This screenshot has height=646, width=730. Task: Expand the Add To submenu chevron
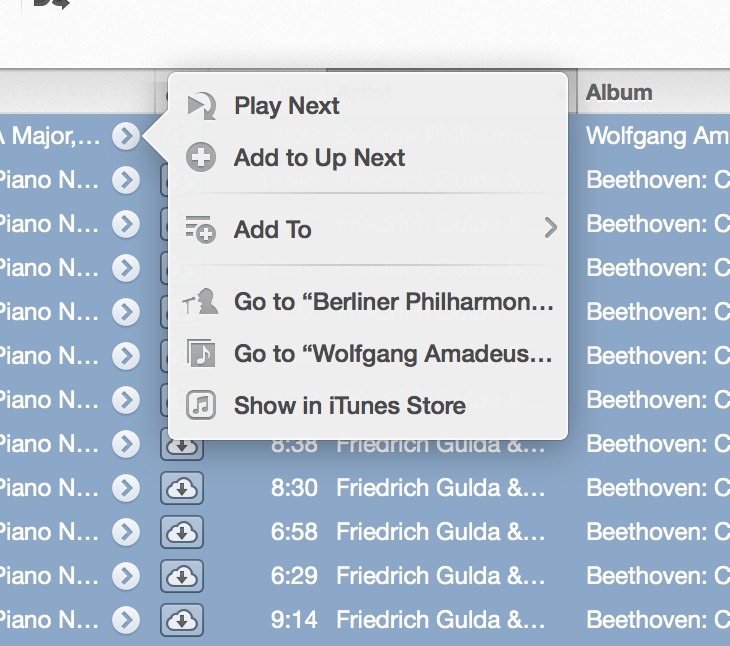pyautogui.click(x=549, y=229)
